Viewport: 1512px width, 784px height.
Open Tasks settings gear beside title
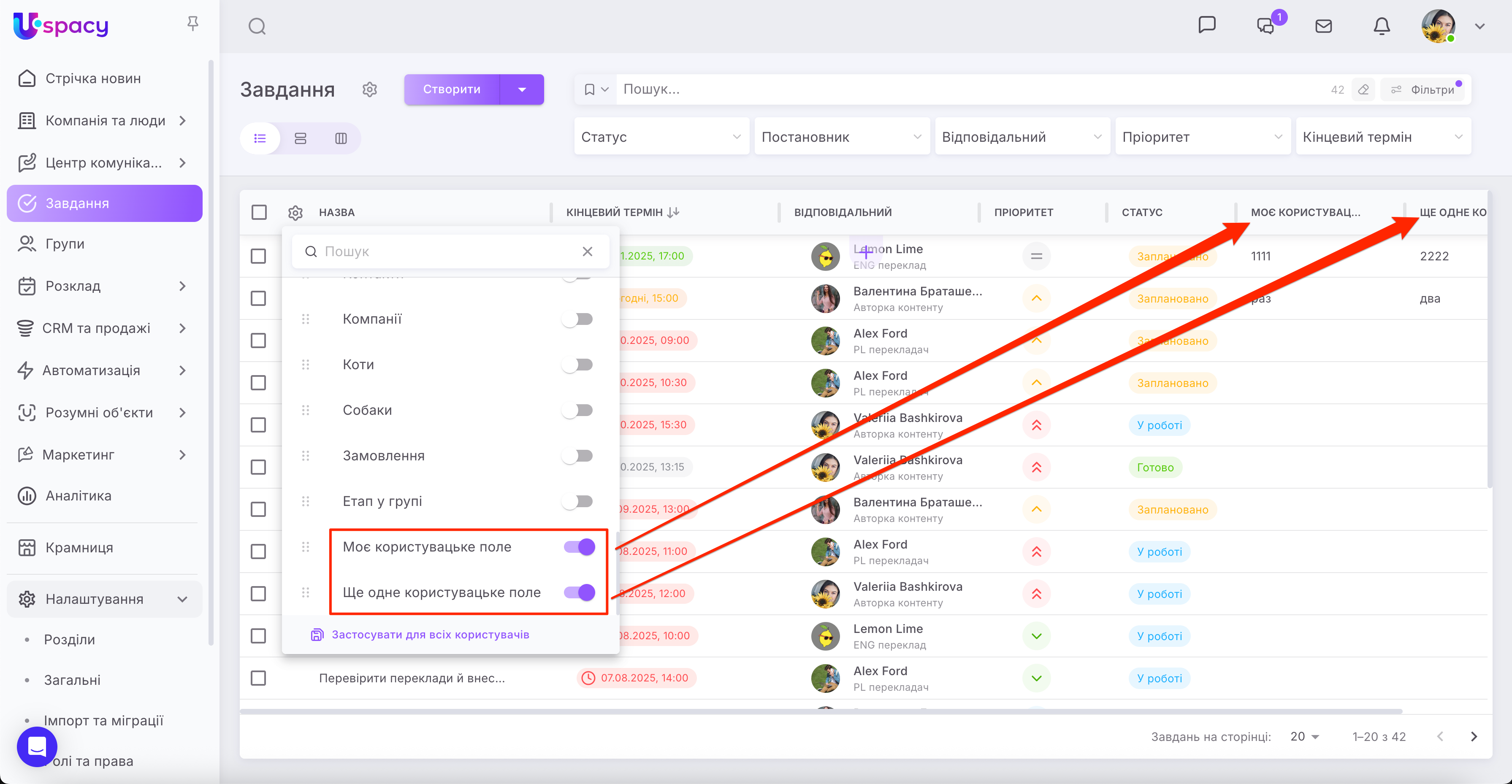[x=369, y=90]
